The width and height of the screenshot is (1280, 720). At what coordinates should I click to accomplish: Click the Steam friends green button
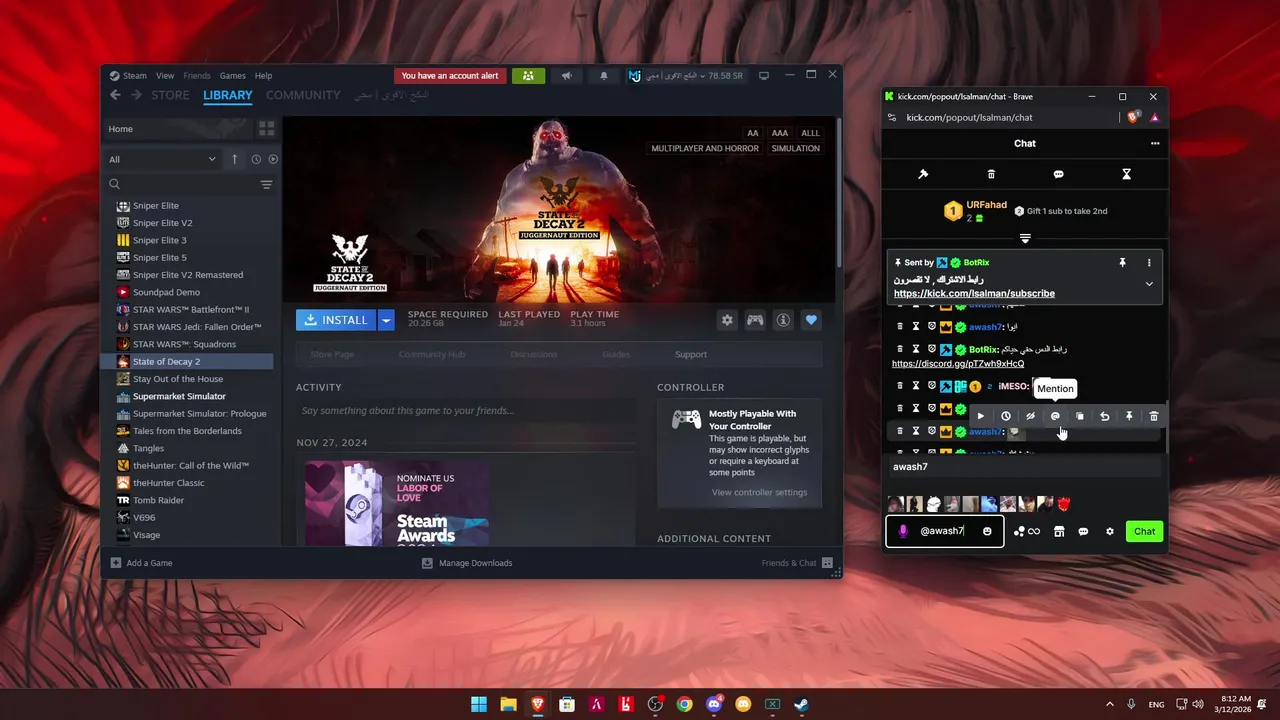528,75
